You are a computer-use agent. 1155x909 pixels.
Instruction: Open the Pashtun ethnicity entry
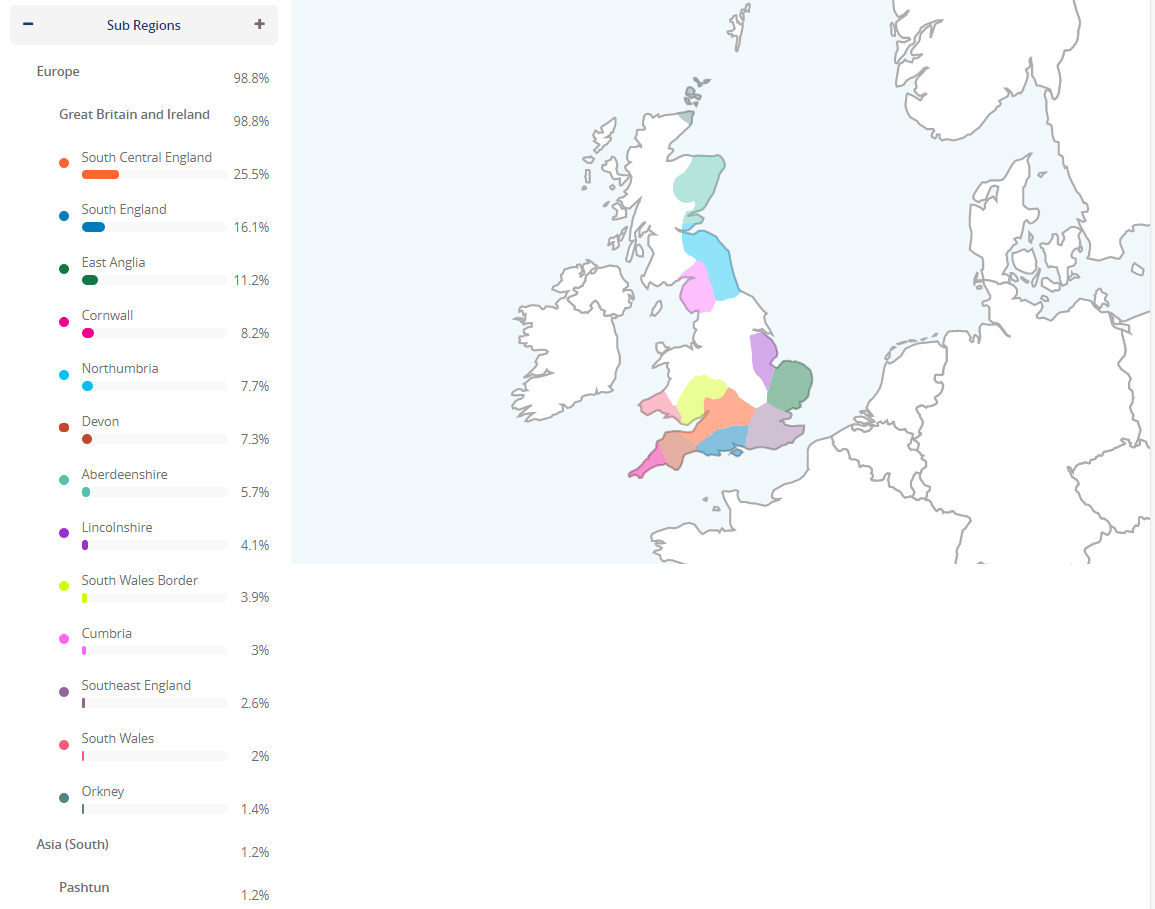point(83,887)
